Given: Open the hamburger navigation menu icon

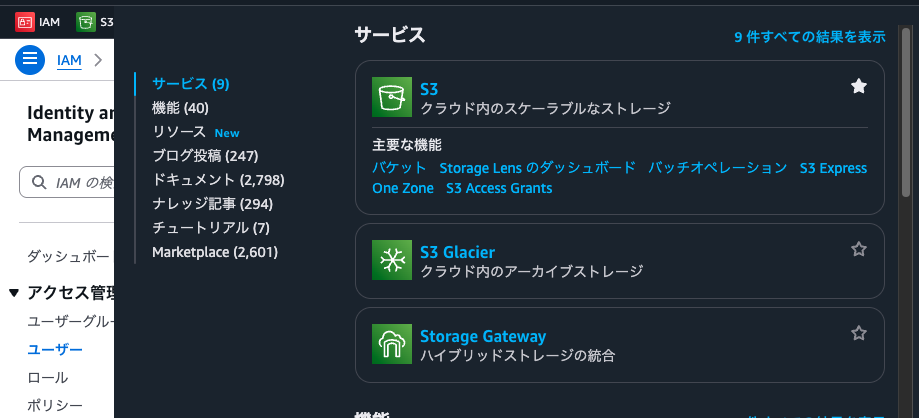Looking at the screenshot, I should (x=30, y=60).
